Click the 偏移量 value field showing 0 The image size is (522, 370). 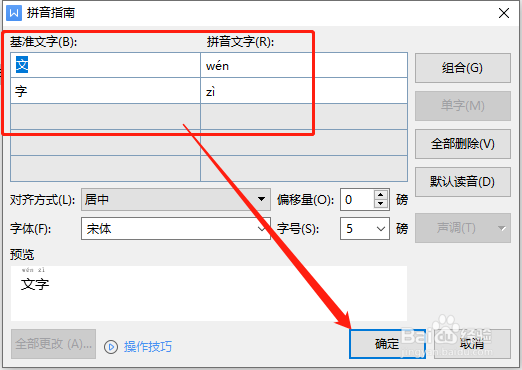pyautogui.click(x=357, y=199)
